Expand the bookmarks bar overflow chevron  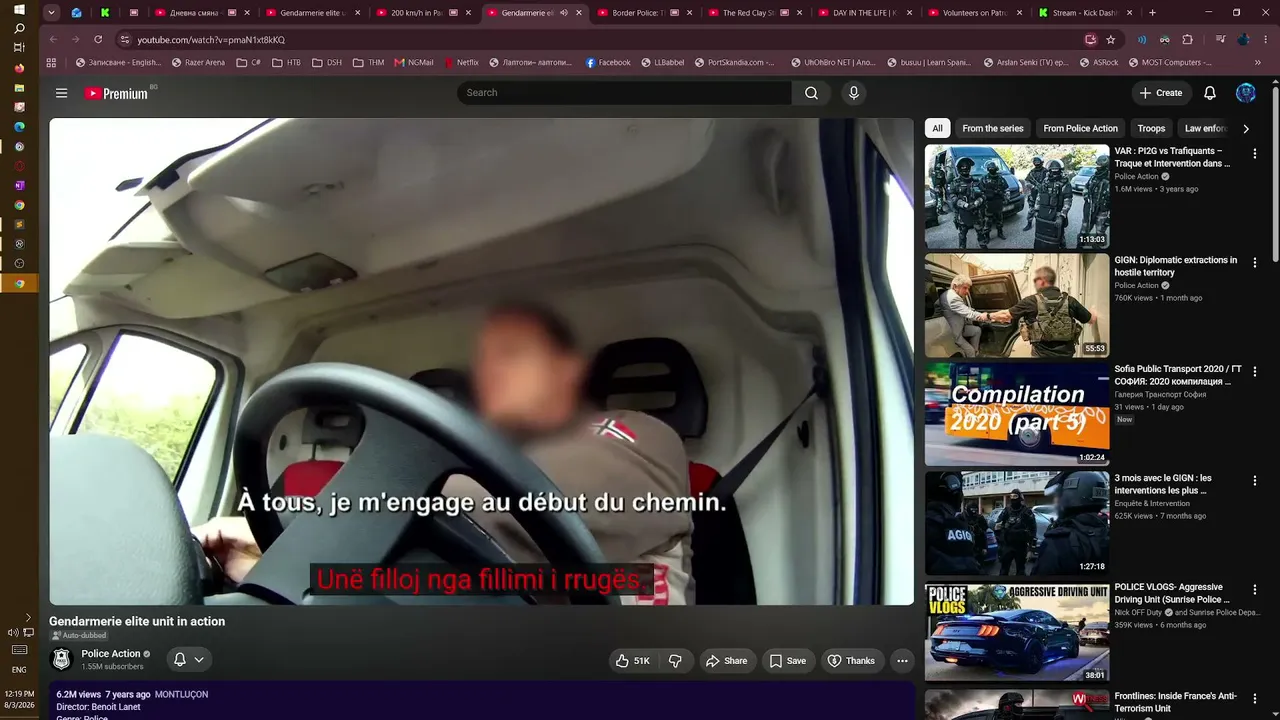pyautogui.click(x=1258, y=62)
